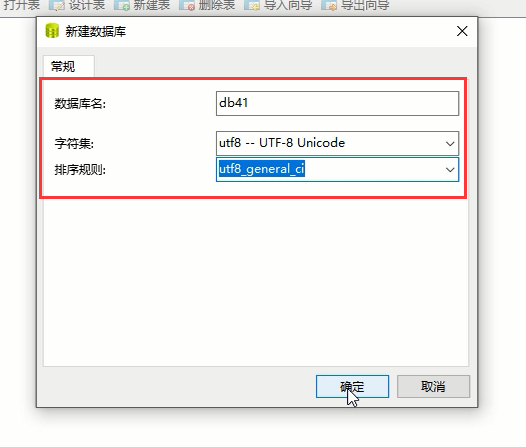Click the 新建表 (new table) toolbar icon

point(122,5)
